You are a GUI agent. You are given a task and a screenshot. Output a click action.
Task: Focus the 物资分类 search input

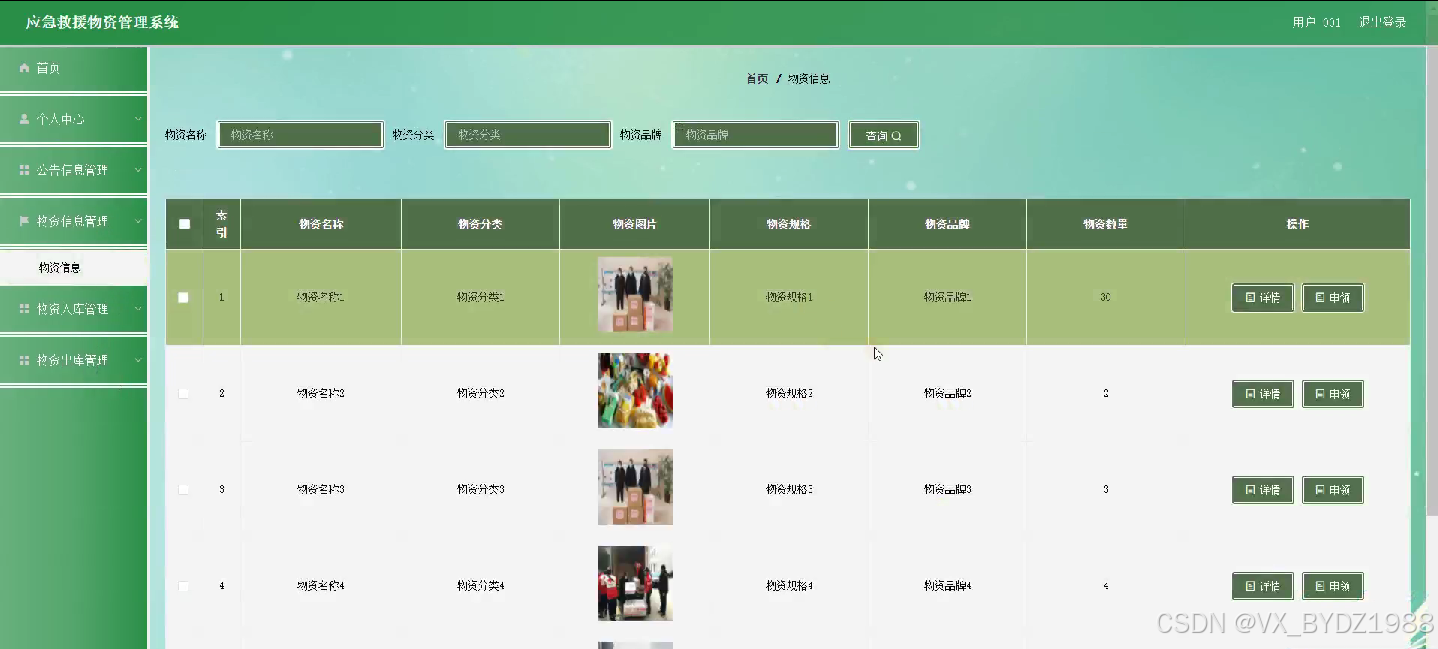[x=528, y=135]
